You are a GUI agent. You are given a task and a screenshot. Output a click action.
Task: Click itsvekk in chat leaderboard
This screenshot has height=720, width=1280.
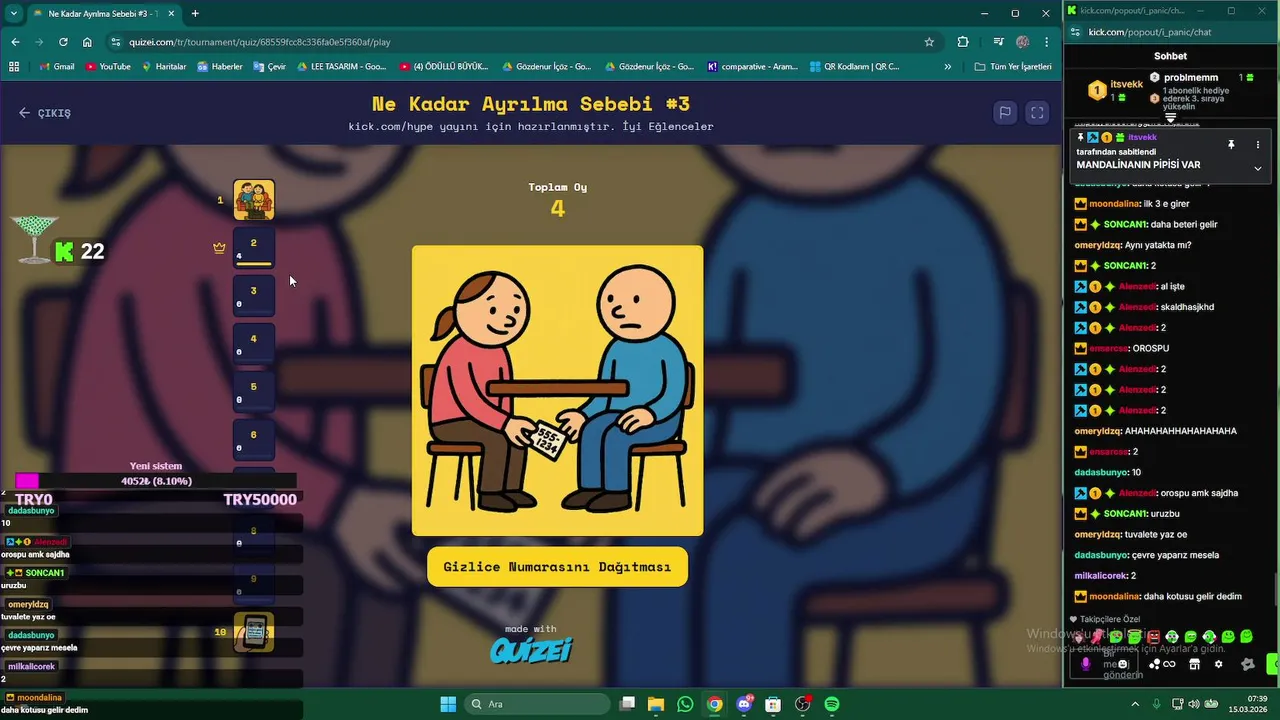click(1126, 85)
